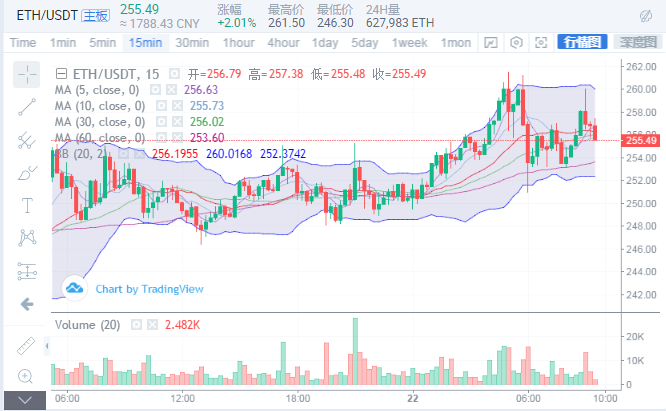Image resolution: width=666 pixels, height=411 pixels.
Task: Select the ruler measure tool
Action: pyautogui.click(x=25, y=346)
